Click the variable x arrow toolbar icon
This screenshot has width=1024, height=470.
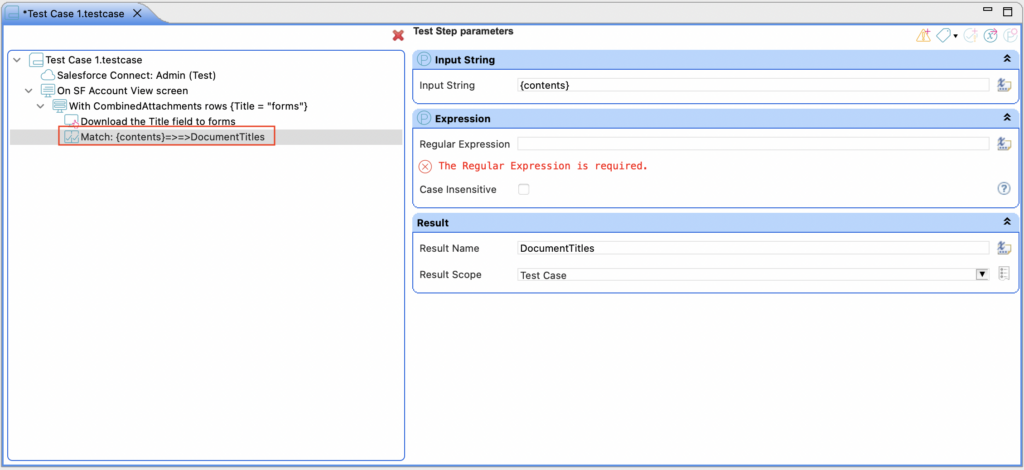(x=991, y=36)
